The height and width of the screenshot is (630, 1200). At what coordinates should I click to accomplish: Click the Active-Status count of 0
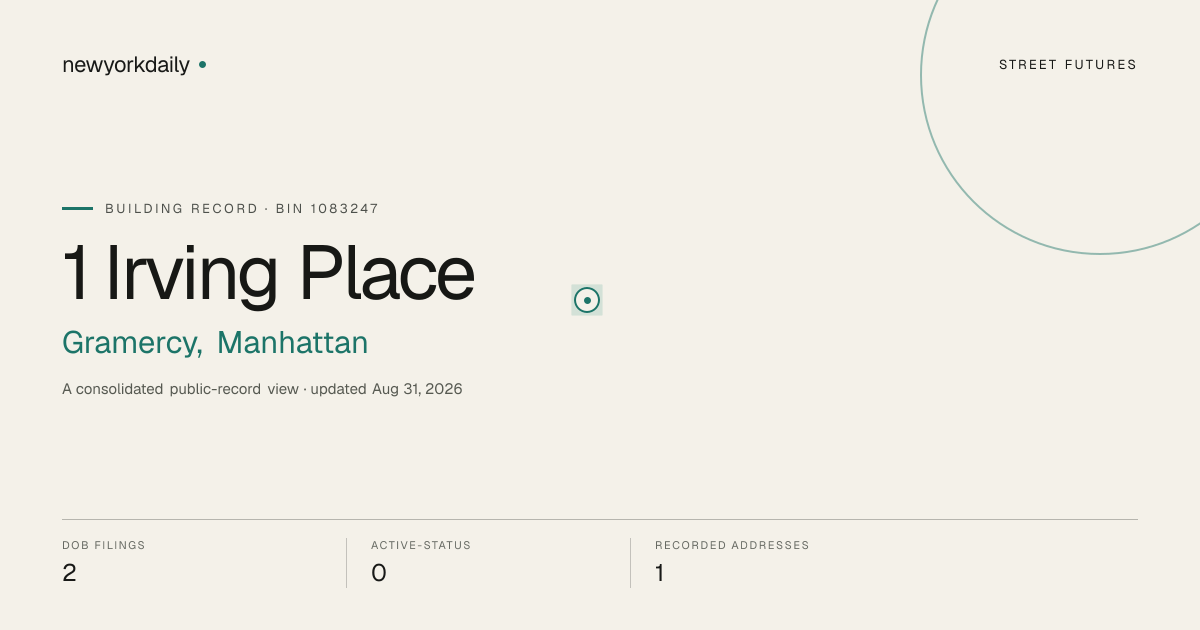point(379,573)
